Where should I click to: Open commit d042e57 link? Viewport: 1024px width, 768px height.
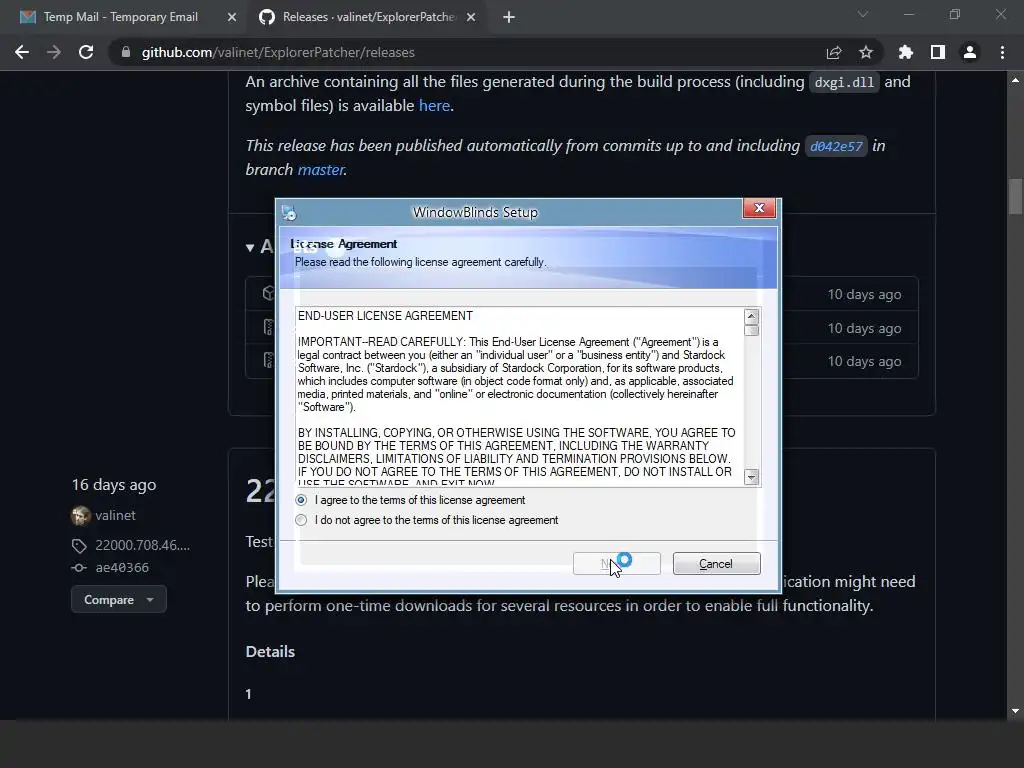pyautogui.click(x=836, y=146)
